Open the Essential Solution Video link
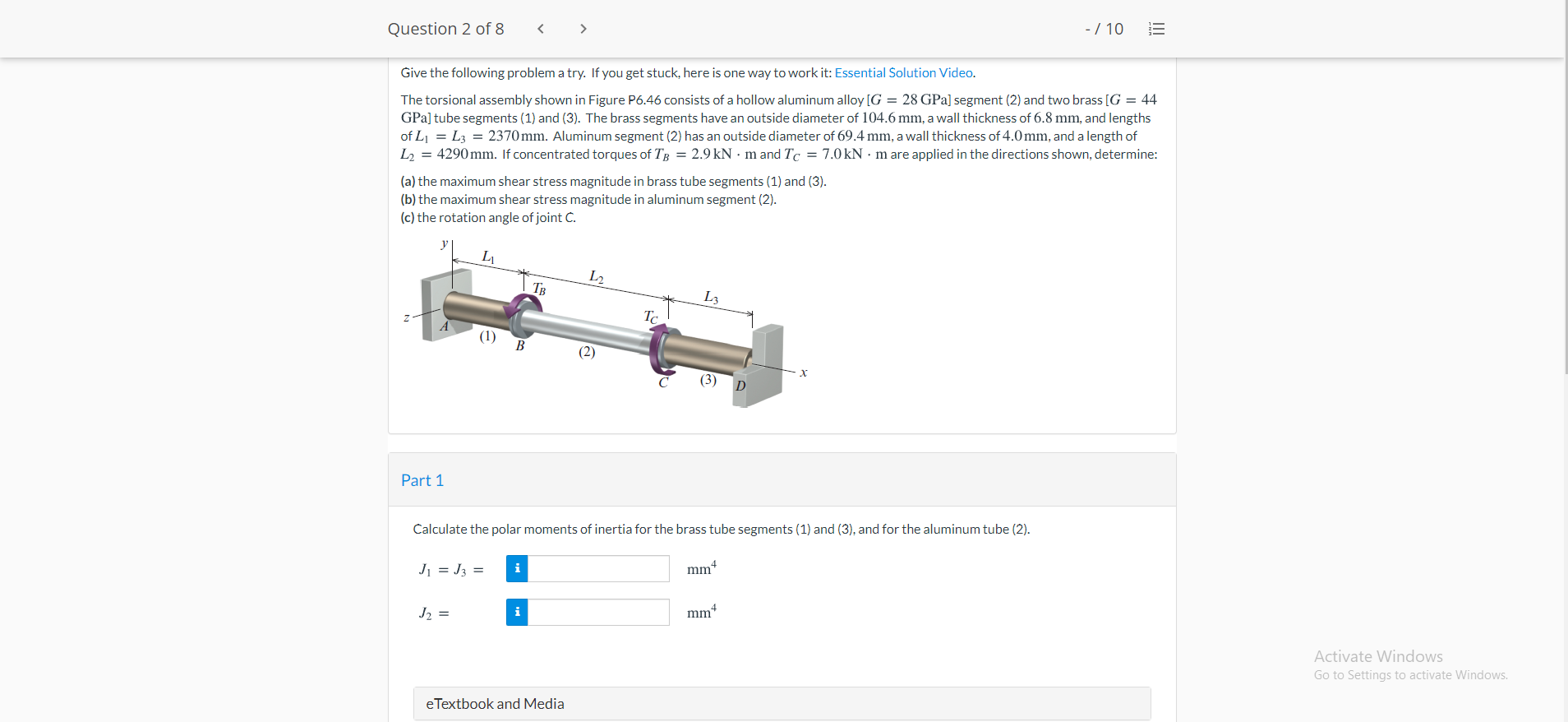This screenshot has width=1568, height=722. click(x=904, y=72)
